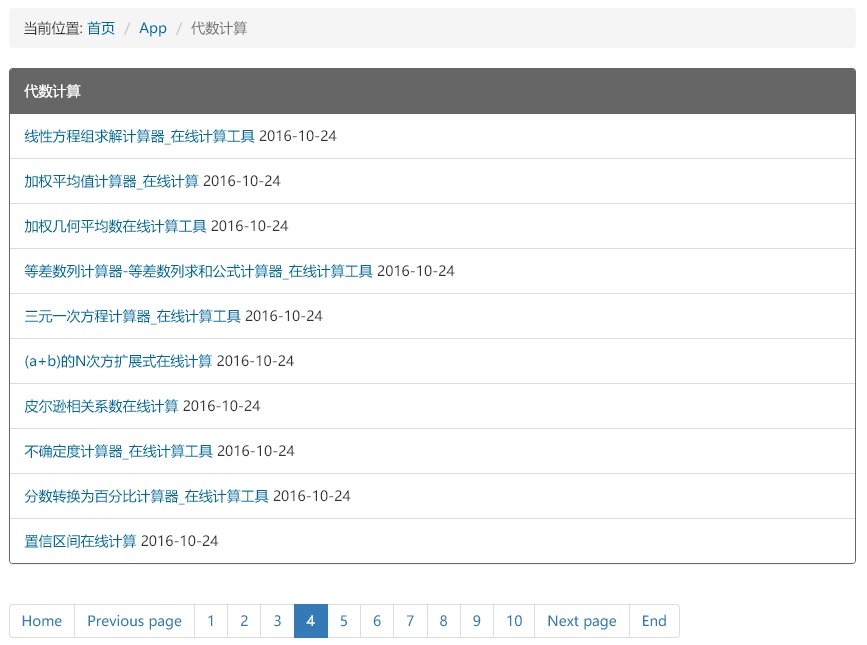The width and height of the screenshot is (867, 645).
Task: Open 线性方程组求解计算器_在线计算工具 link
Action: [x=139, y=136]
